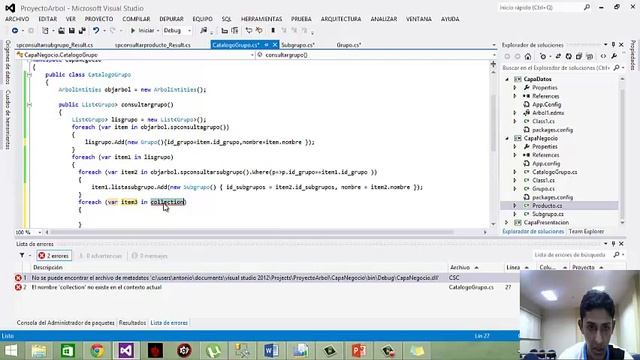Select the metadatos file not found error row
This screenshot has height=360, width=640.
click(x=267, y=278)
